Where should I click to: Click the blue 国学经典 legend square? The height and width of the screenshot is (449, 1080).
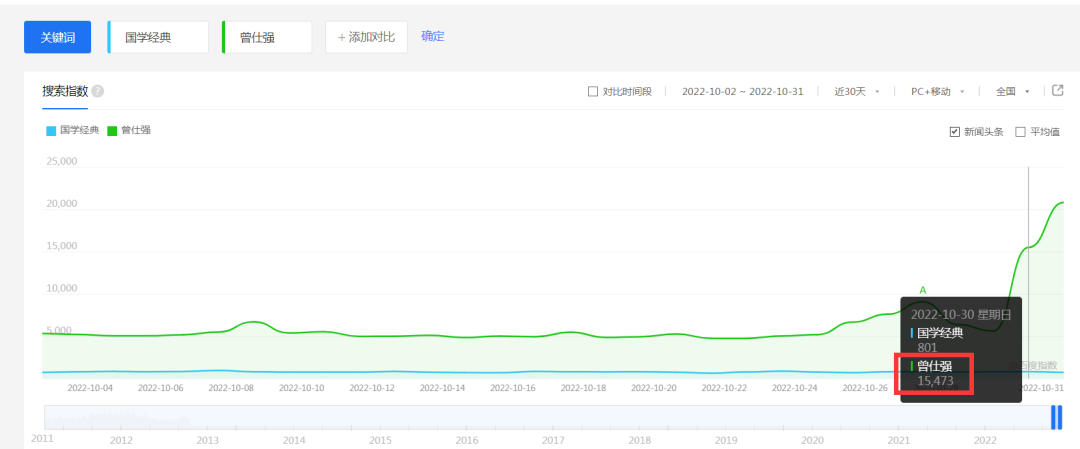pyautogui.click(x=51, y=131)
